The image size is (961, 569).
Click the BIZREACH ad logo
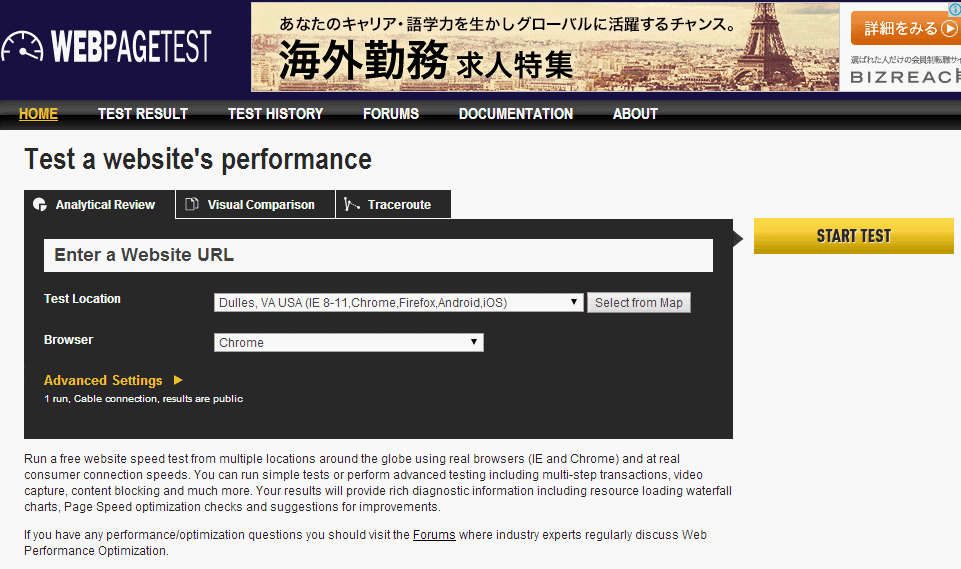coord(905,77)
